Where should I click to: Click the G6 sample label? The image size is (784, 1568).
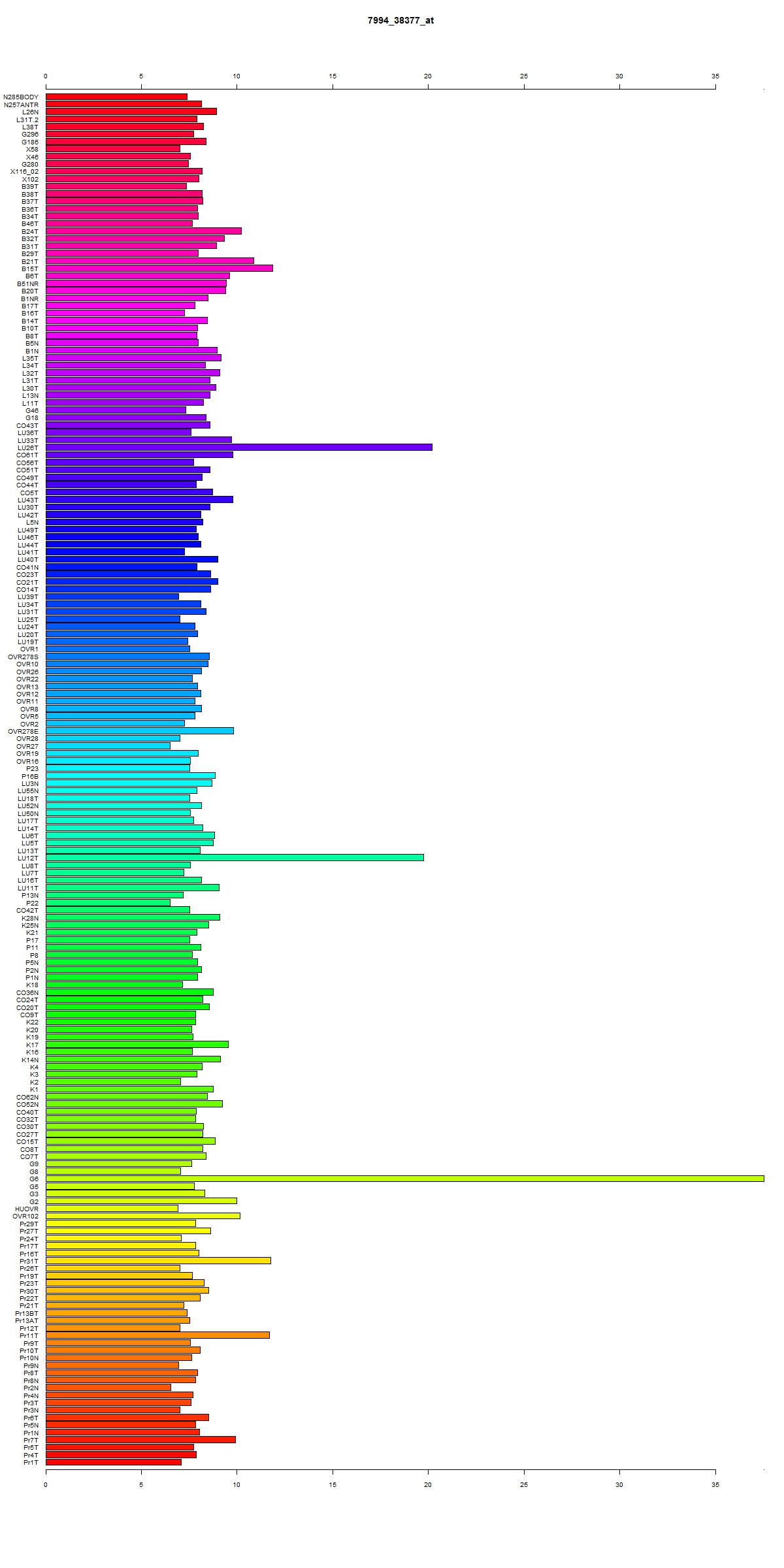coord(34,1178)
